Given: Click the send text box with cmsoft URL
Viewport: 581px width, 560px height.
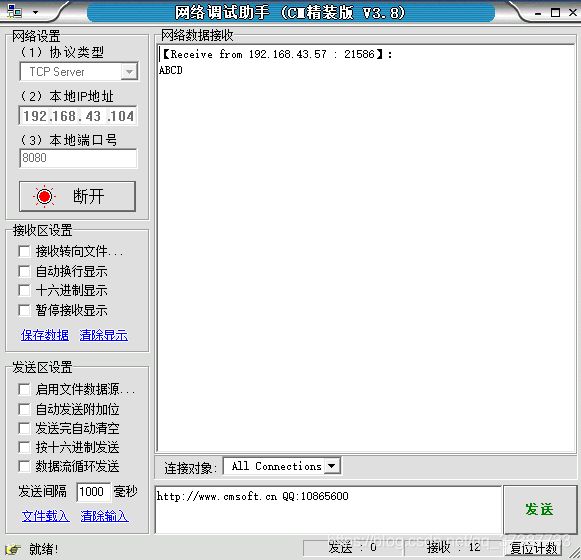Looking at the screenshot, I should pos(328,510).
